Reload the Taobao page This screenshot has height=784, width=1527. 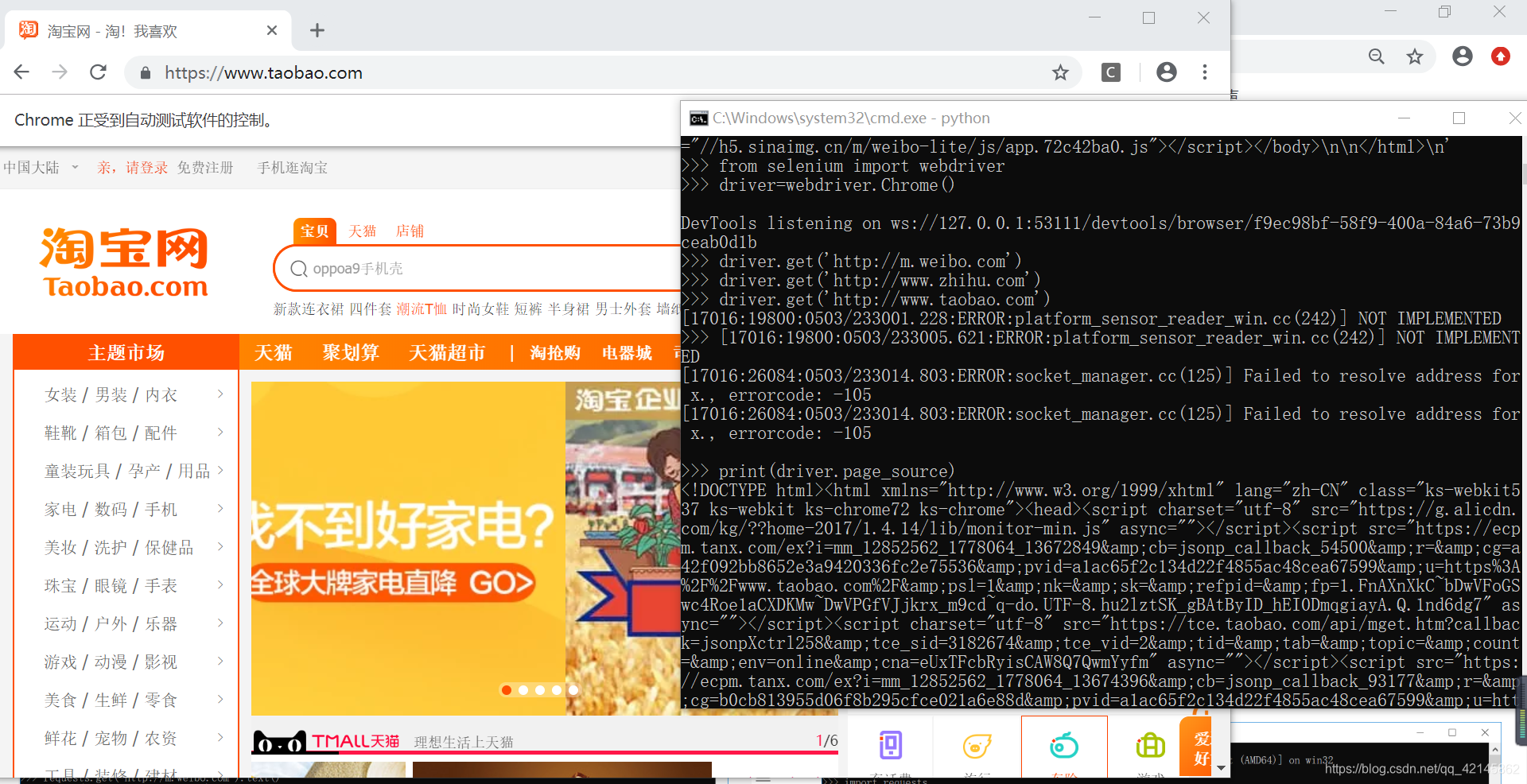tap(98, 72)
